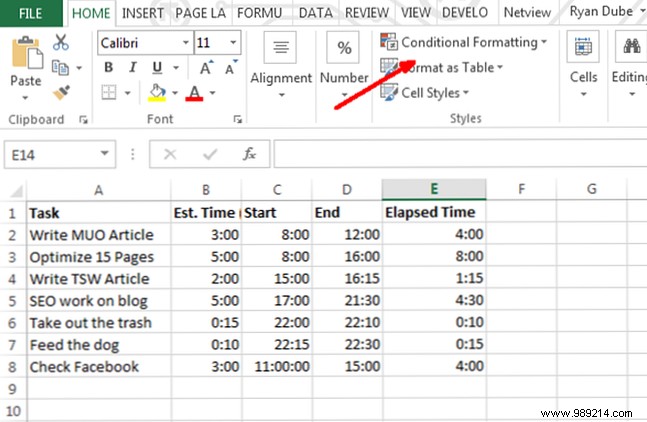This screenshot has width=647, height=422.
Task: Switch to the INSERT tab
Action: (143, 13)
